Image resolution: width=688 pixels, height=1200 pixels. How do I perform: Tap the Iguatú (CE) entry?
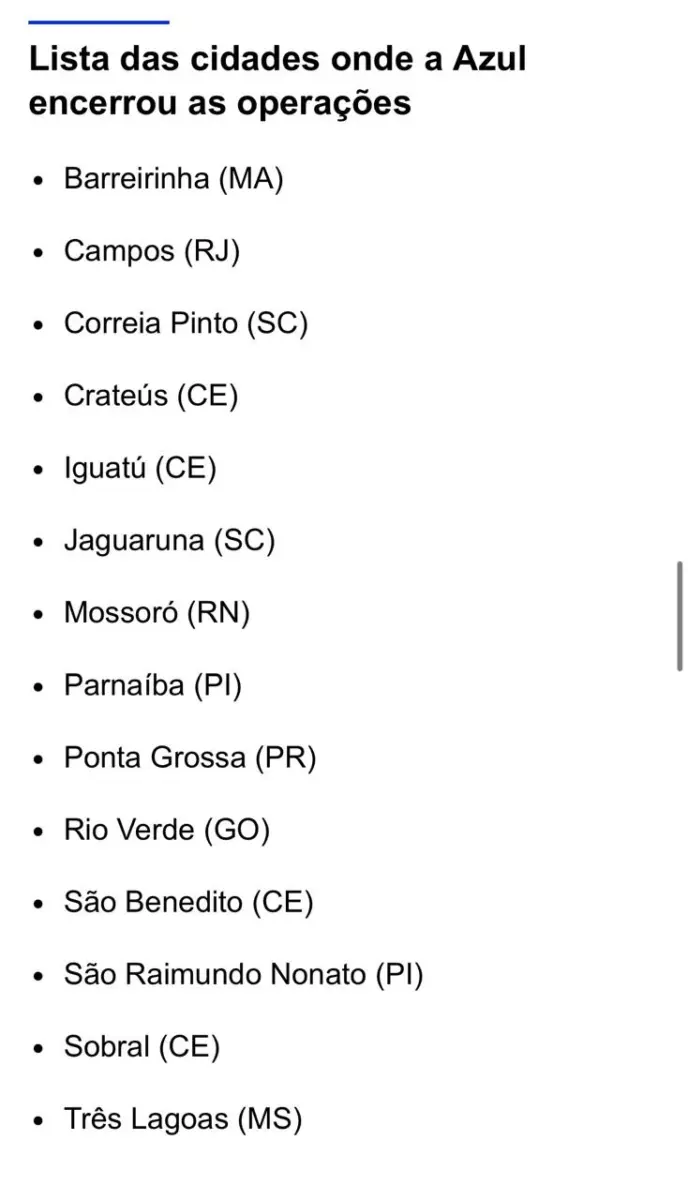click(140, 468)
